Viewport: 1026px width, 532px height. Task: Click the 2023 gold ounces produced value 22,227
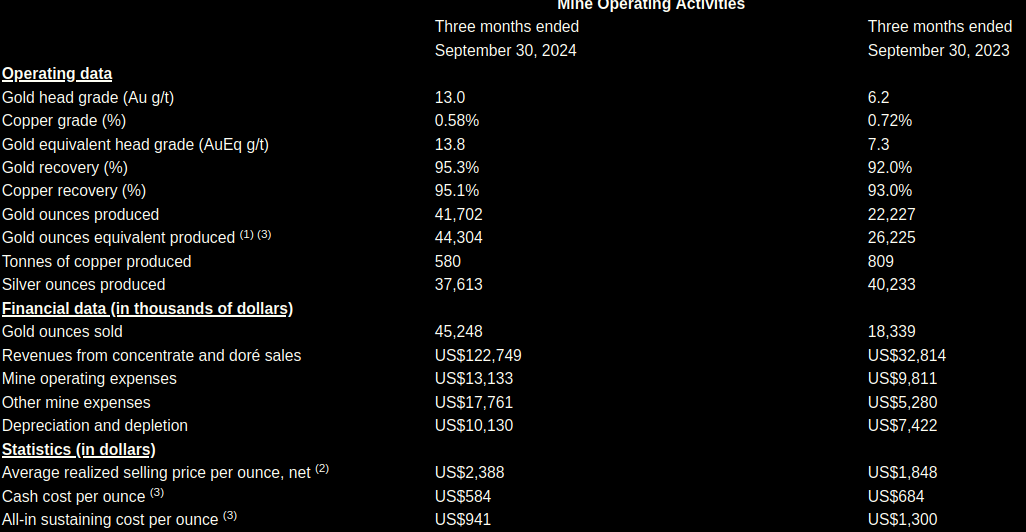tap(892, 214)
